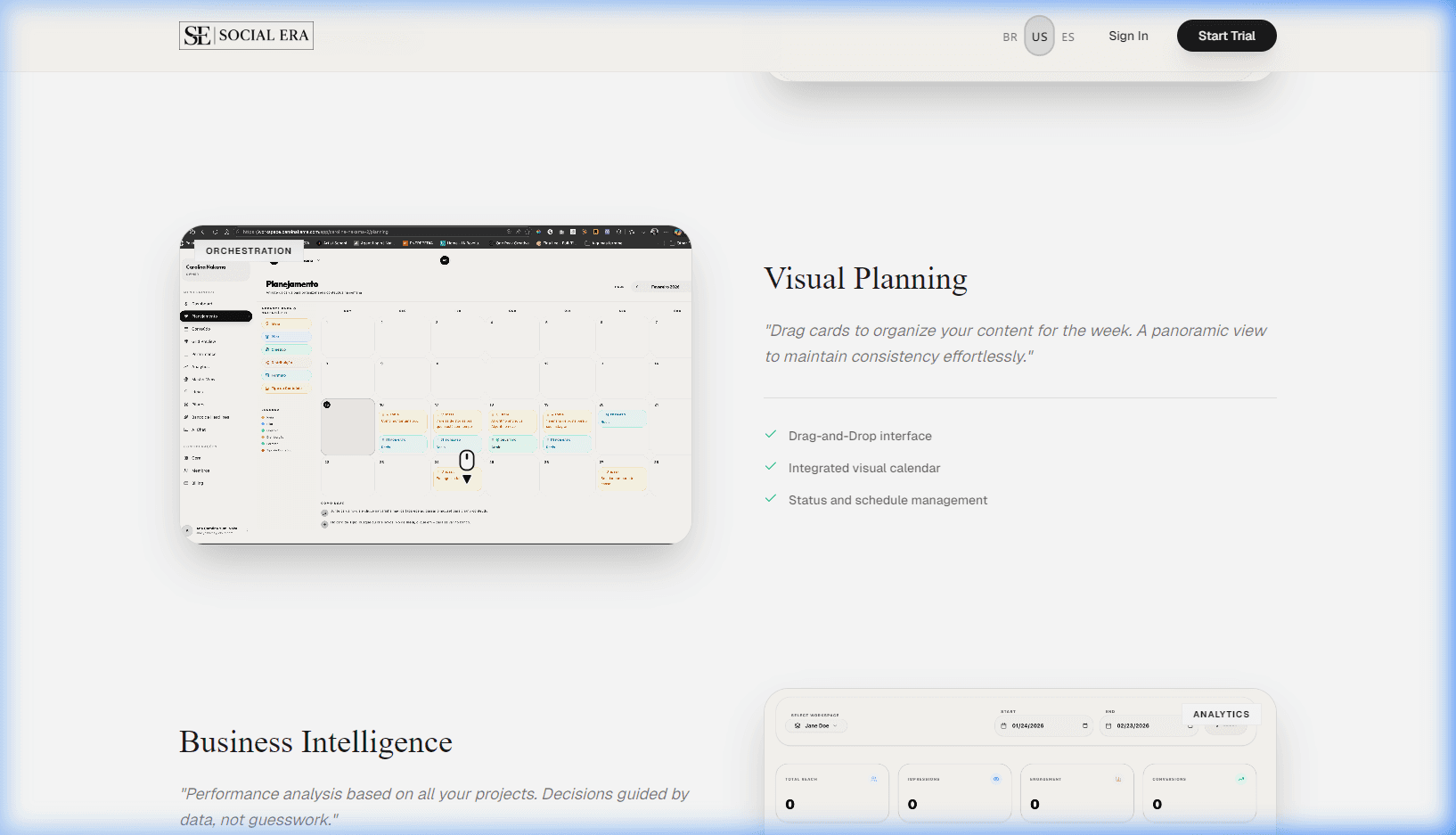Open the Sign In page
The height and width of the screenshot is (835, 1456).
click(1128, 36)
